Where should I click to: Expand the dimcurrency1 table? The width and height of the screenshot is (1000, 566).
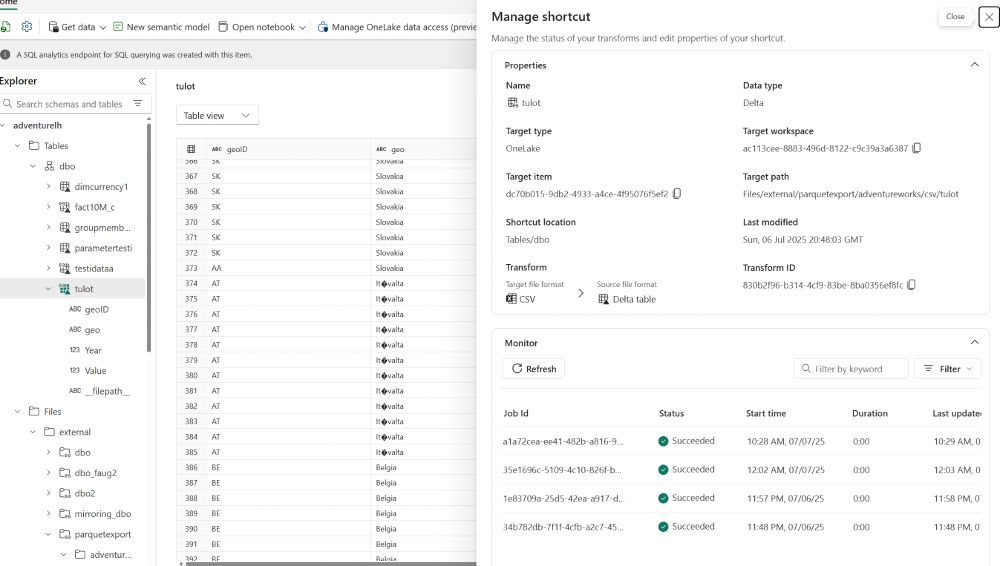coord(48,187)
